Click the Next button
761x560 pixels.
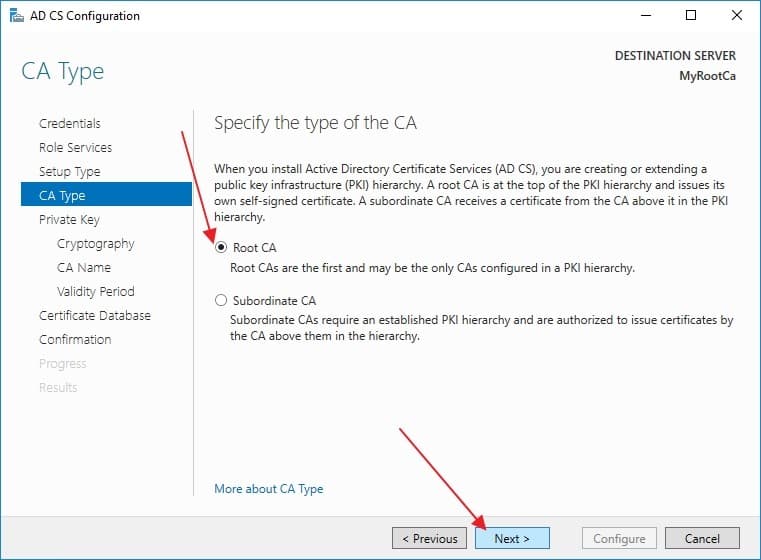point(512,538)
